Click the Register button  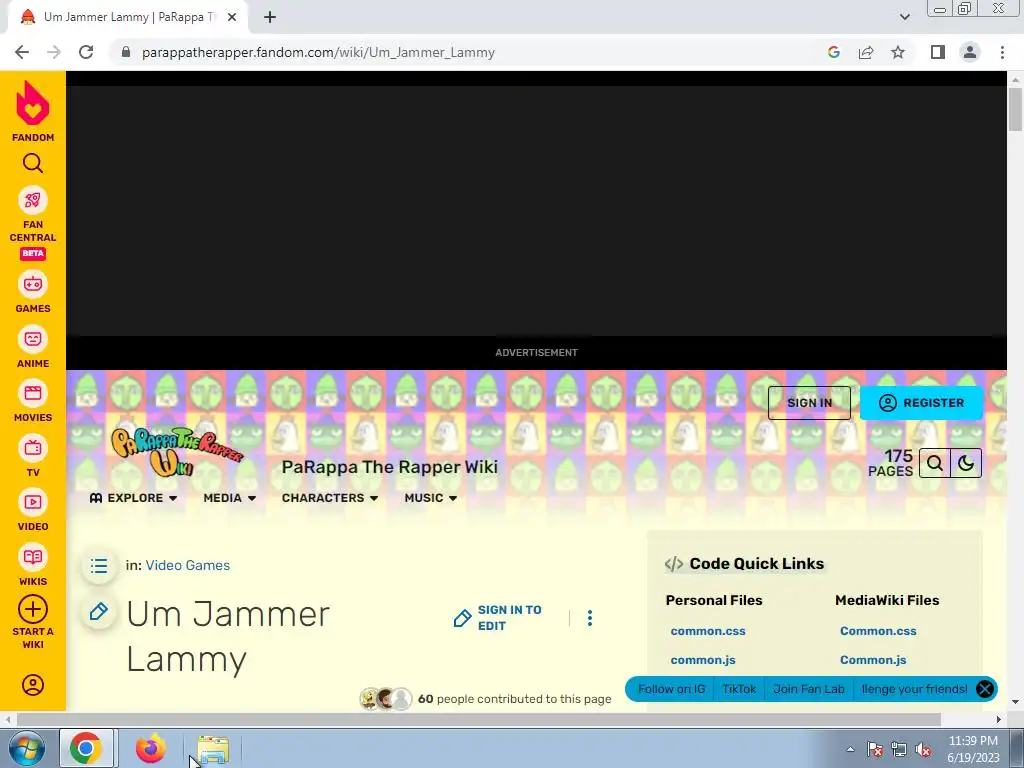(x=921, y=403)
